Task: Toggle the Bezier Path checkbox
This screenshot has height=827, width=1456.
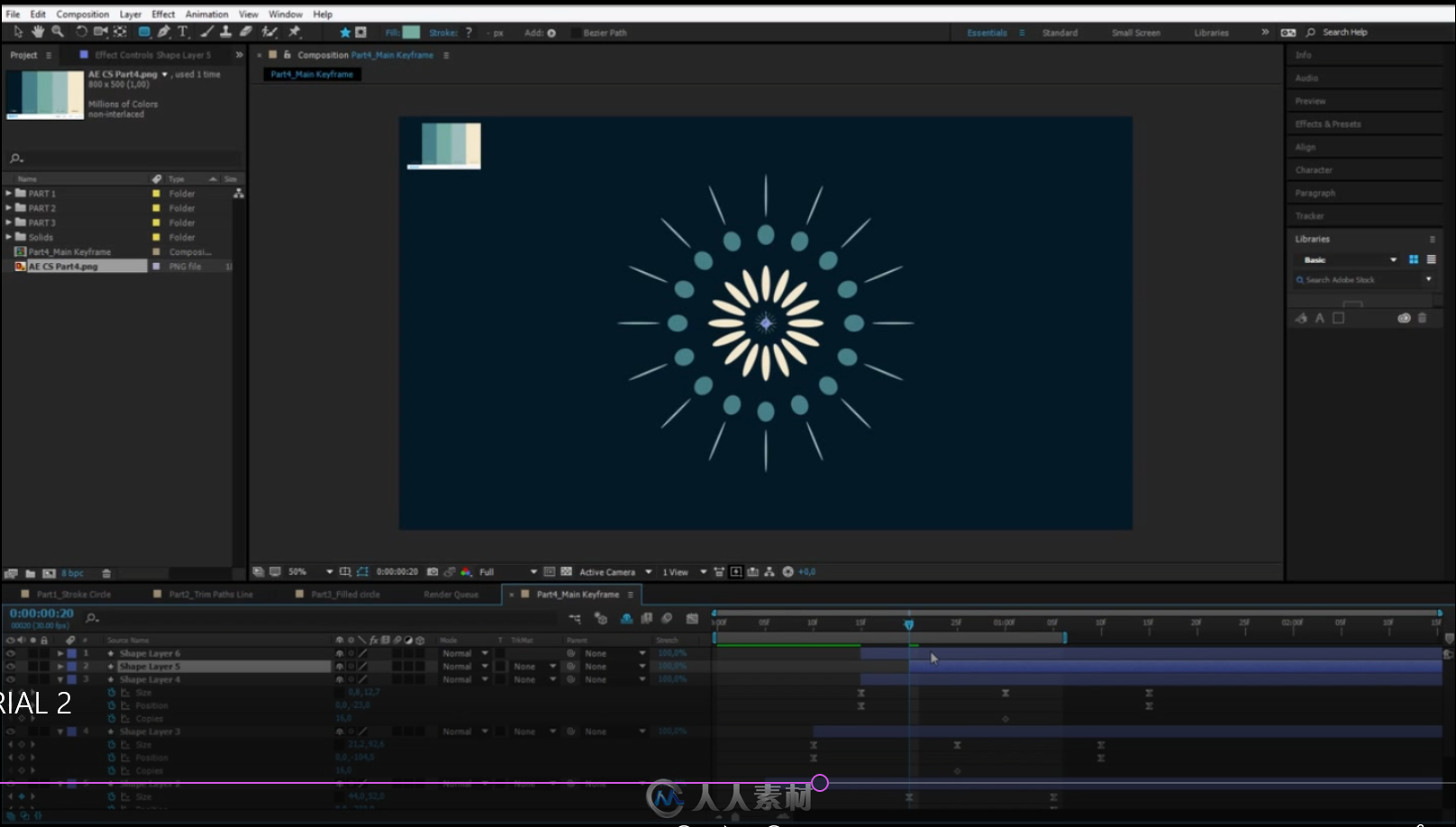Action: click(575, 32)
